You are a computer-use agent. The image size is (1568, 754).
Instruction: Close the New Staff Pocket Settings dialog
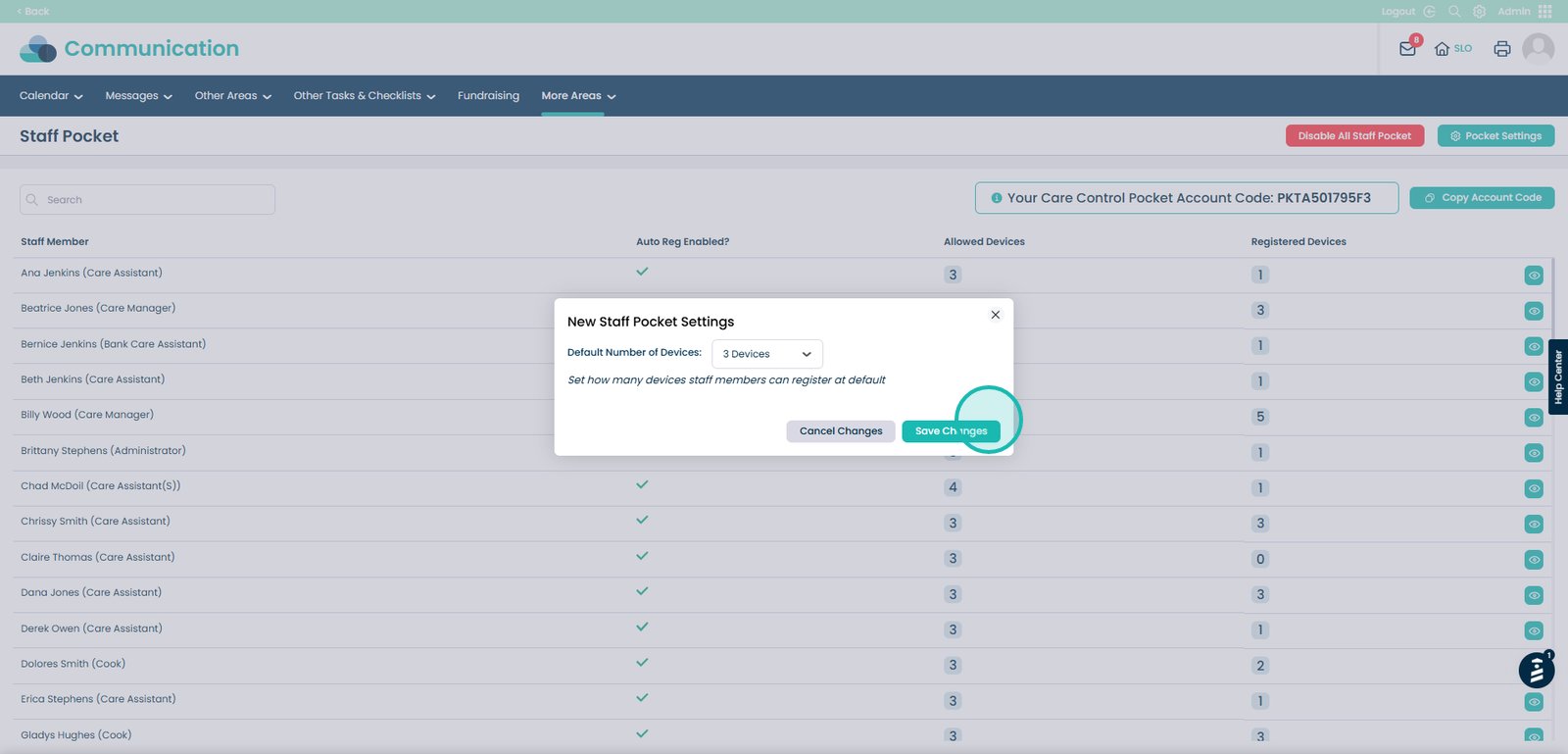(x=995, y=315)
